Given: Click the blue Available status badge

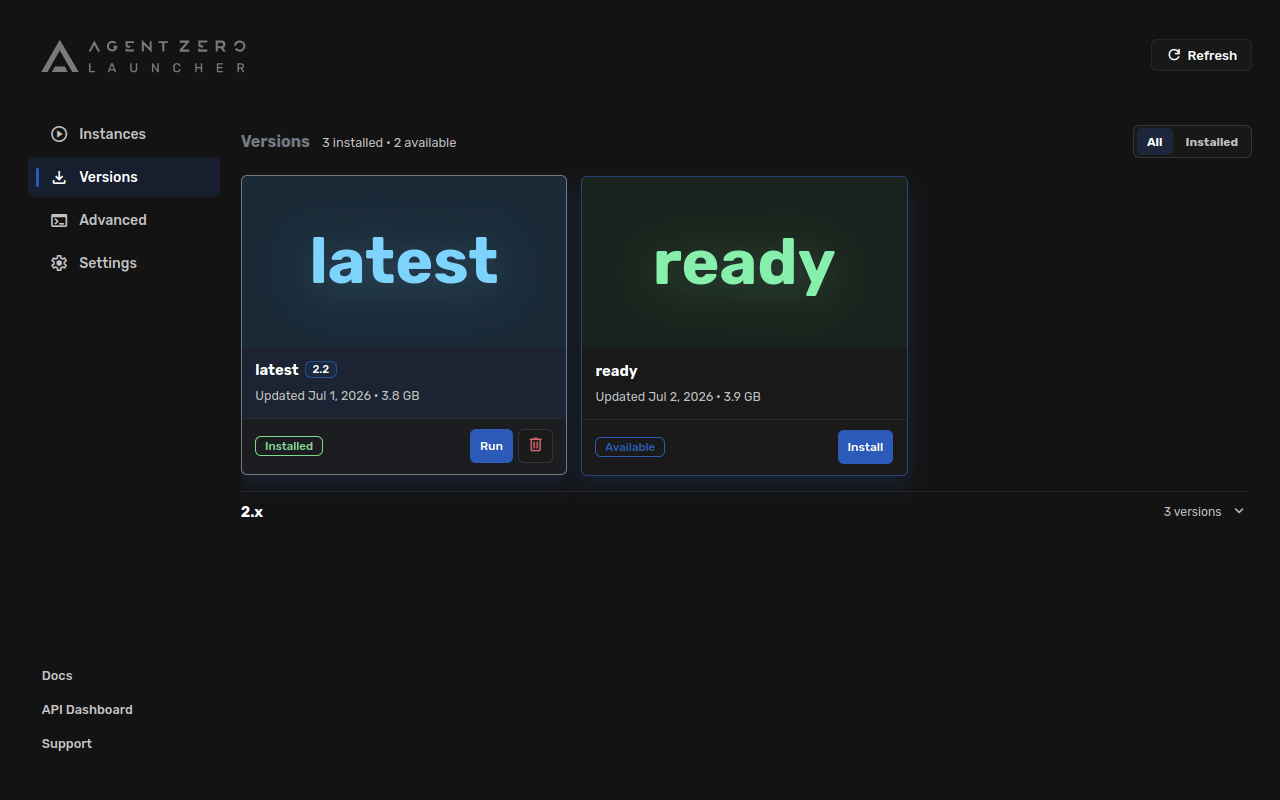Looking at the screenshot, I should pyautogui.click(x=630, y=447).
